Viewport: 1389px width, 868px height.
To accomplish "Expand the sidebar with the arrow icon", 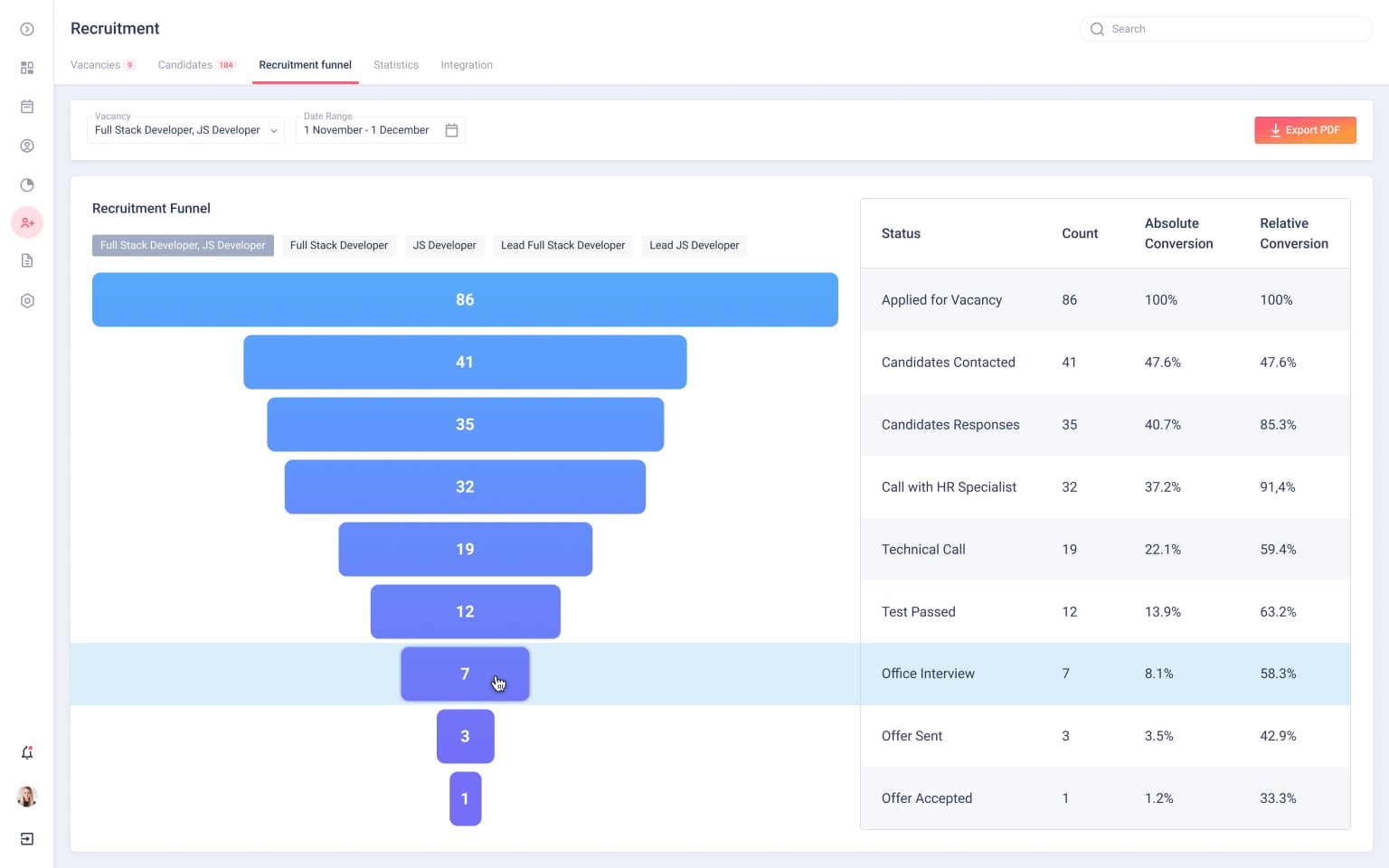I will tap(27, 29).
